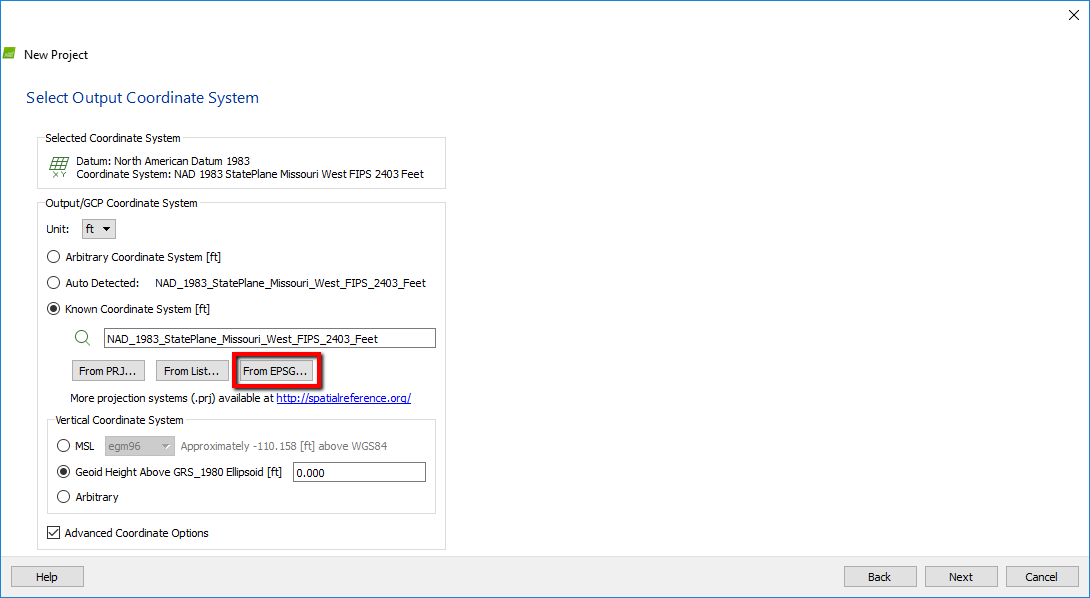
Task: Click the grid XY coordinate system icon
Action: [59, 167]
